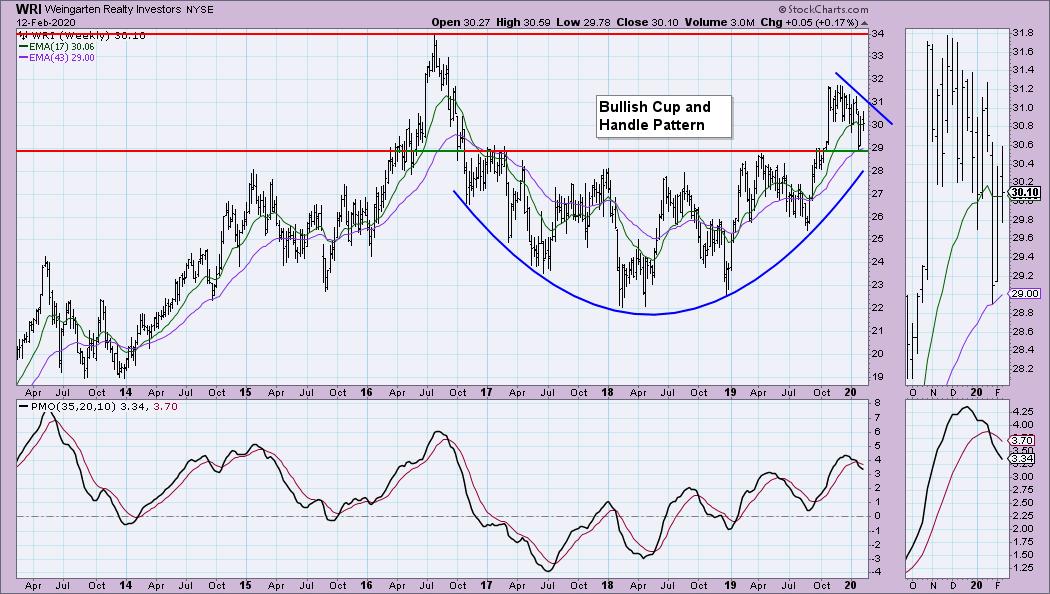Click the 3.34 PMO value tag
1050x594 pixels.
[1023, 458]
